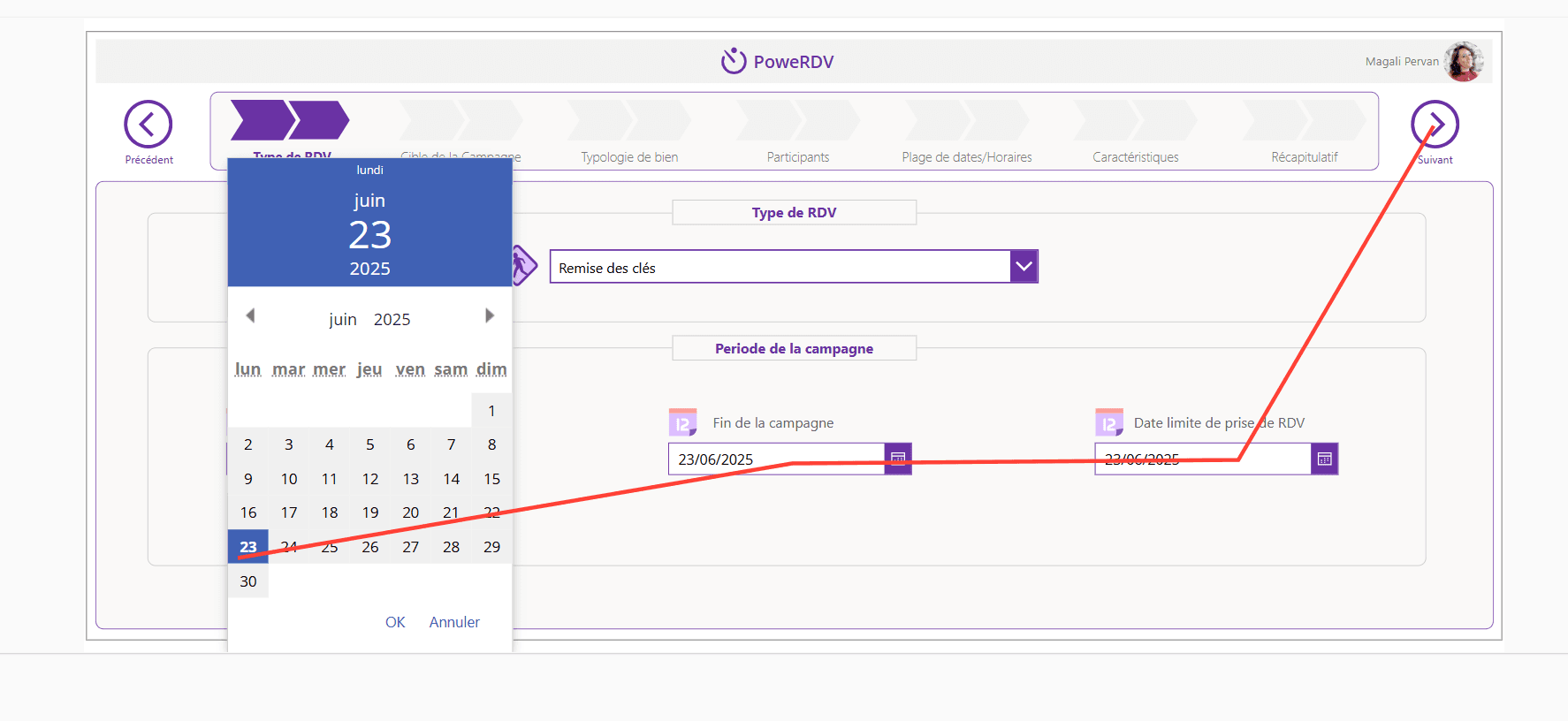1568x721 pixels.
Task: Pick June 7 in the calendar
Action: click(x=452, y=444)
